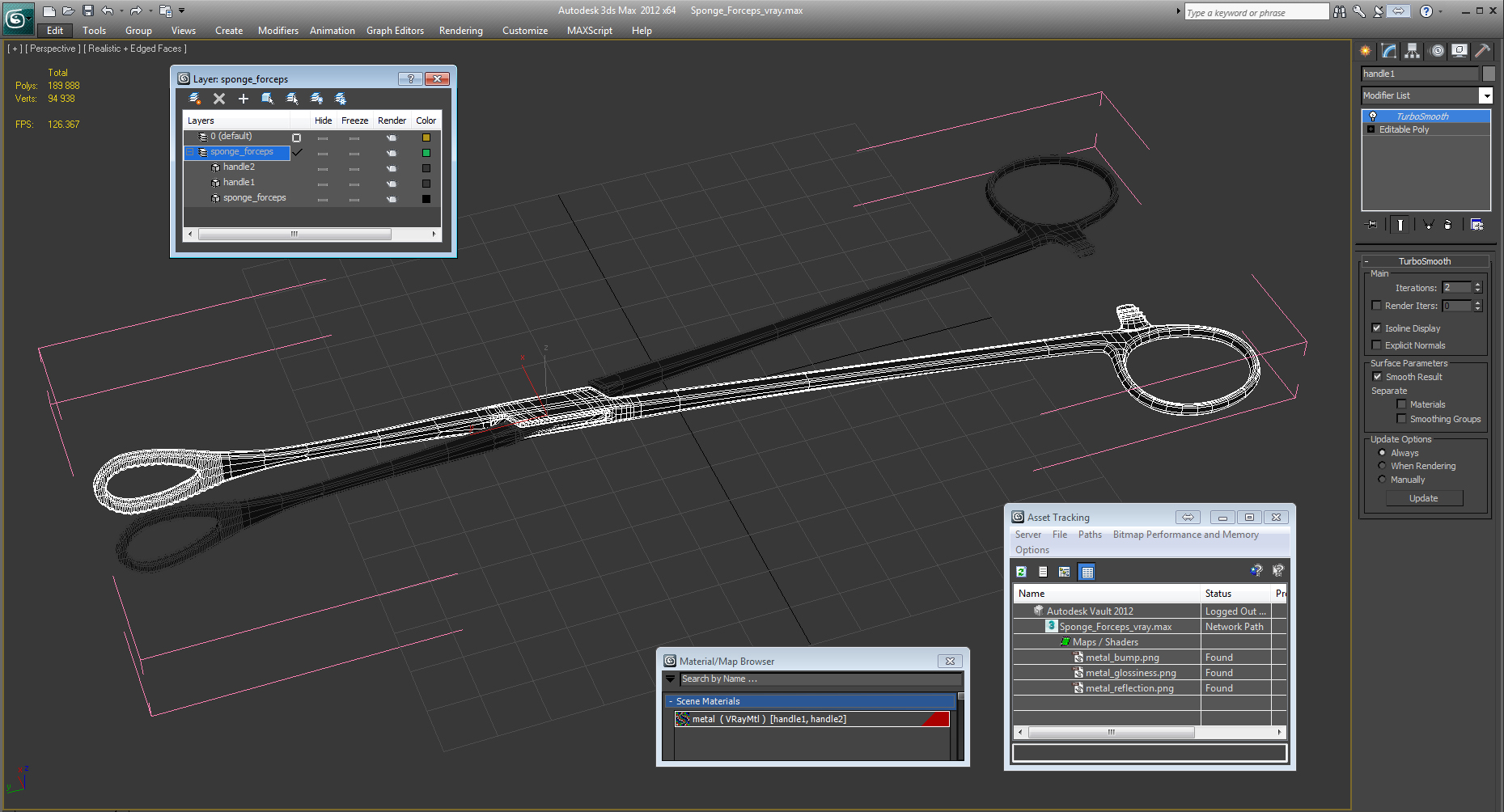Image resolution: width=1504 pixels, height=812 pixels.
Task: Click Add Selected Objects to Layer plus icon
Action: (244, 99)
